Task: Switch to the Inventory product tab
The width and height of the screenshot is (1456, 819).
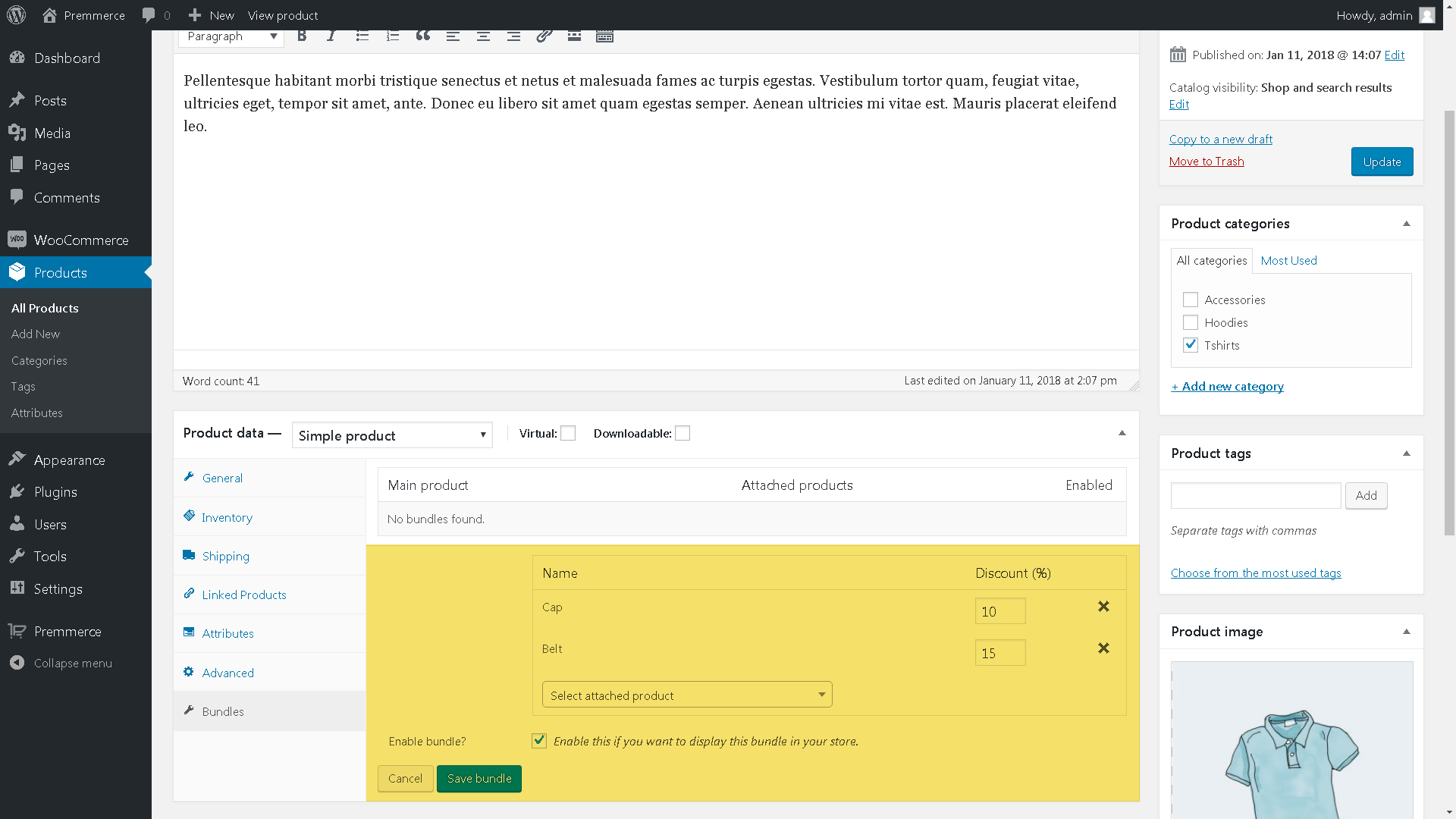Action: click(x=227, y=517)
